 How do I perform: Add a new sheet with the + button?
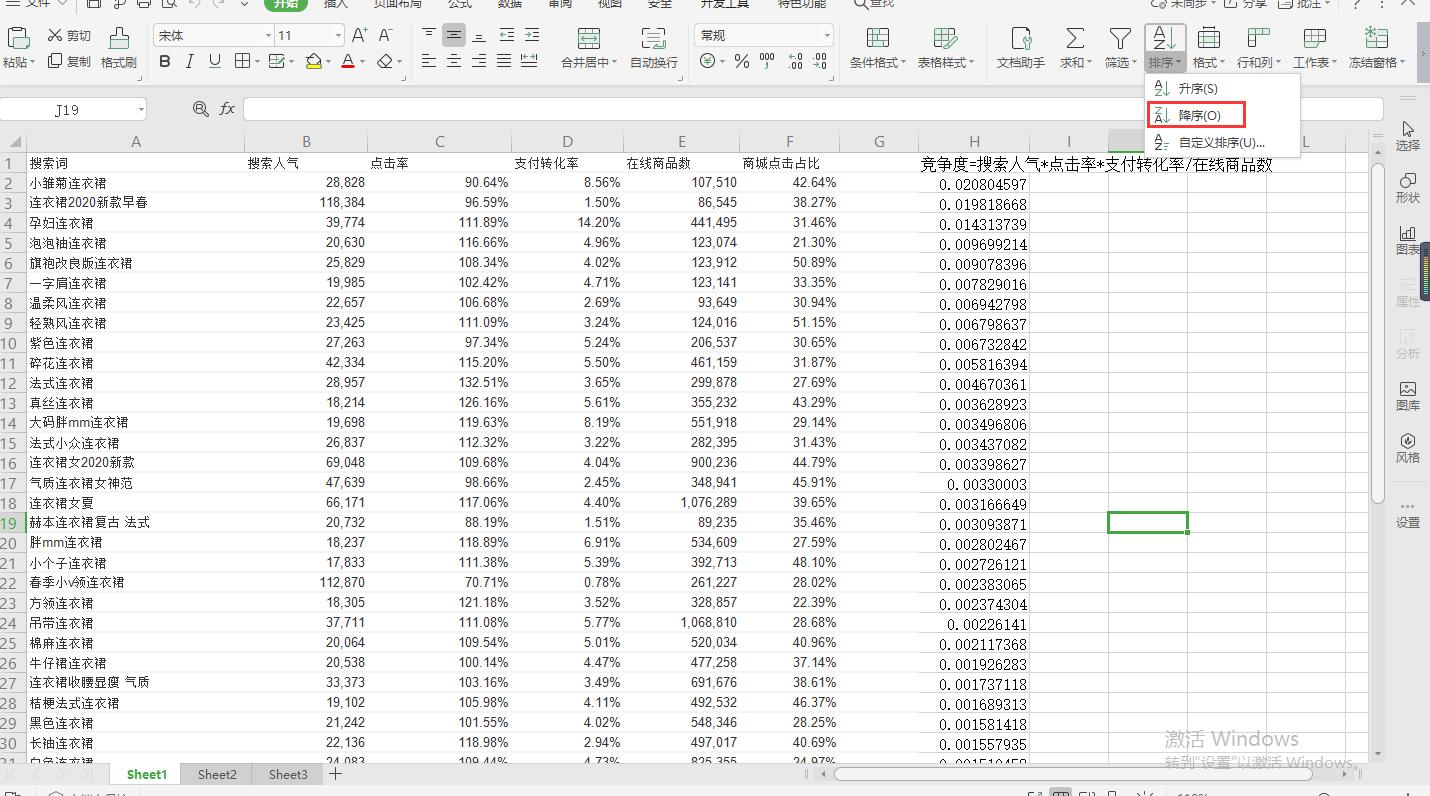[334, 774]
